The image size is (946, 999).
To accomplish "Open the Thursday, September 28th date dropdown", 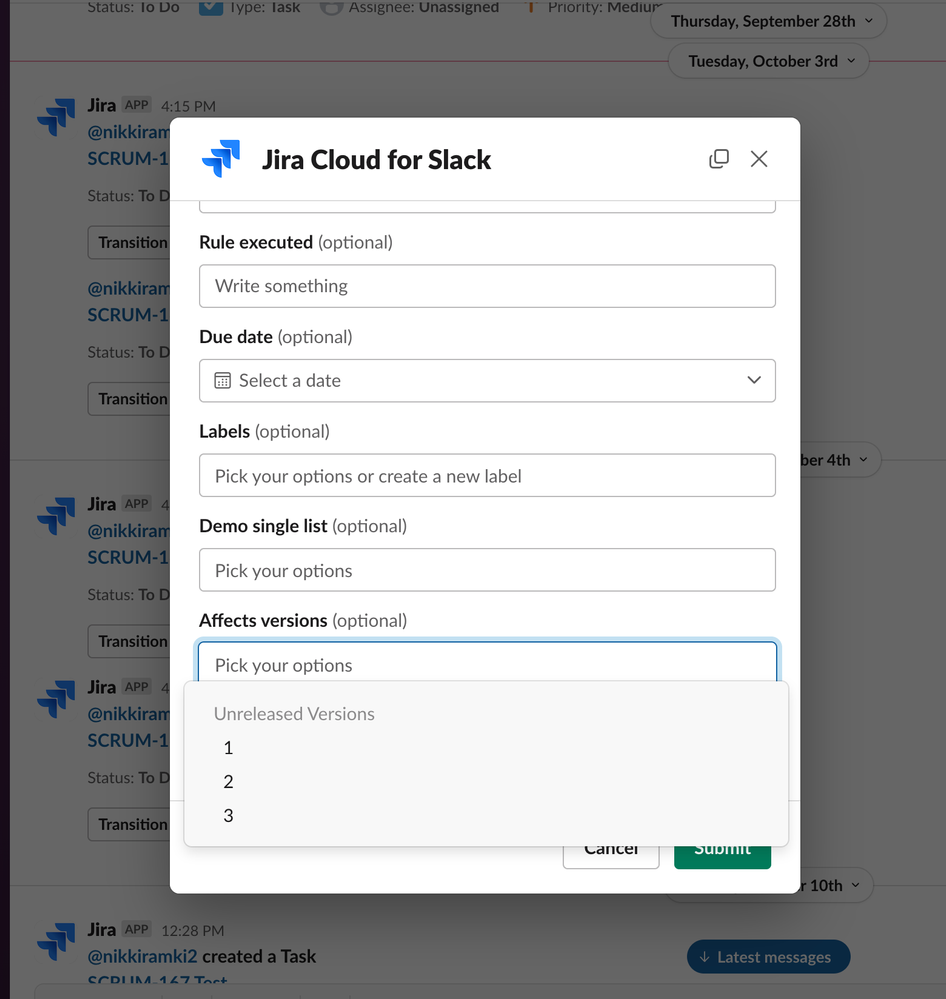I will tap(768, 21).
